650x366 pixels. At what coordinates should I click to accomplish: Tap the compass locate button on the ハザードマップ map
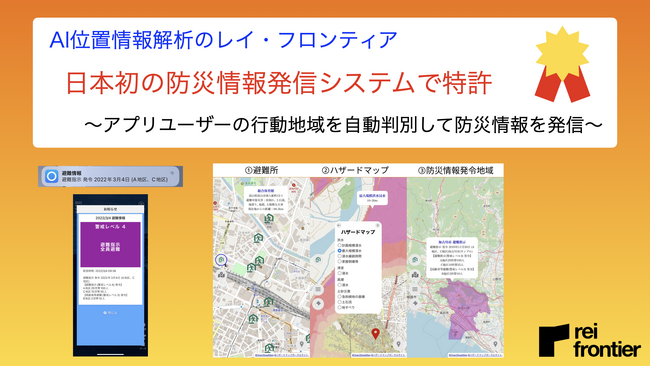(x=318, y=304)
